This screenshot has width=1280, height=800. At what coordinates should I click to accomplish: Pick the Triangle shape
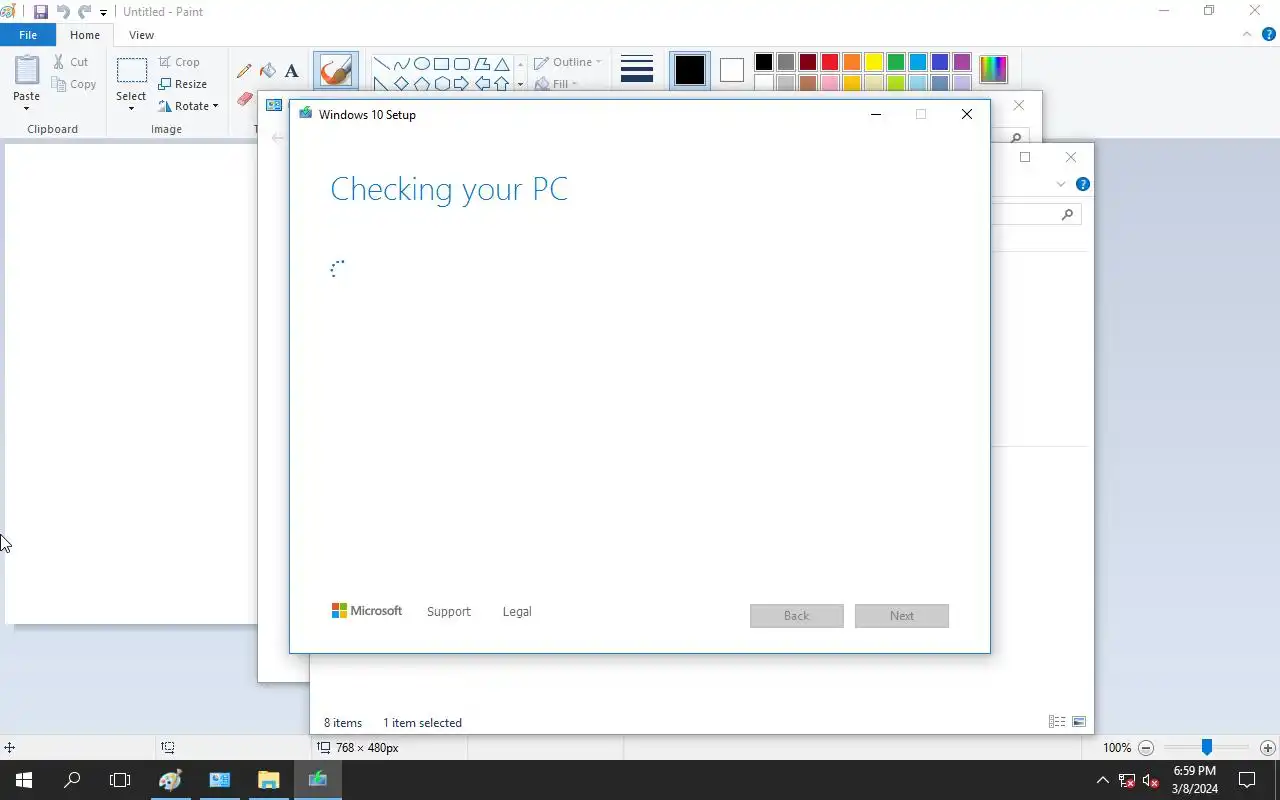pyautogui.click(x=501, y=64)
